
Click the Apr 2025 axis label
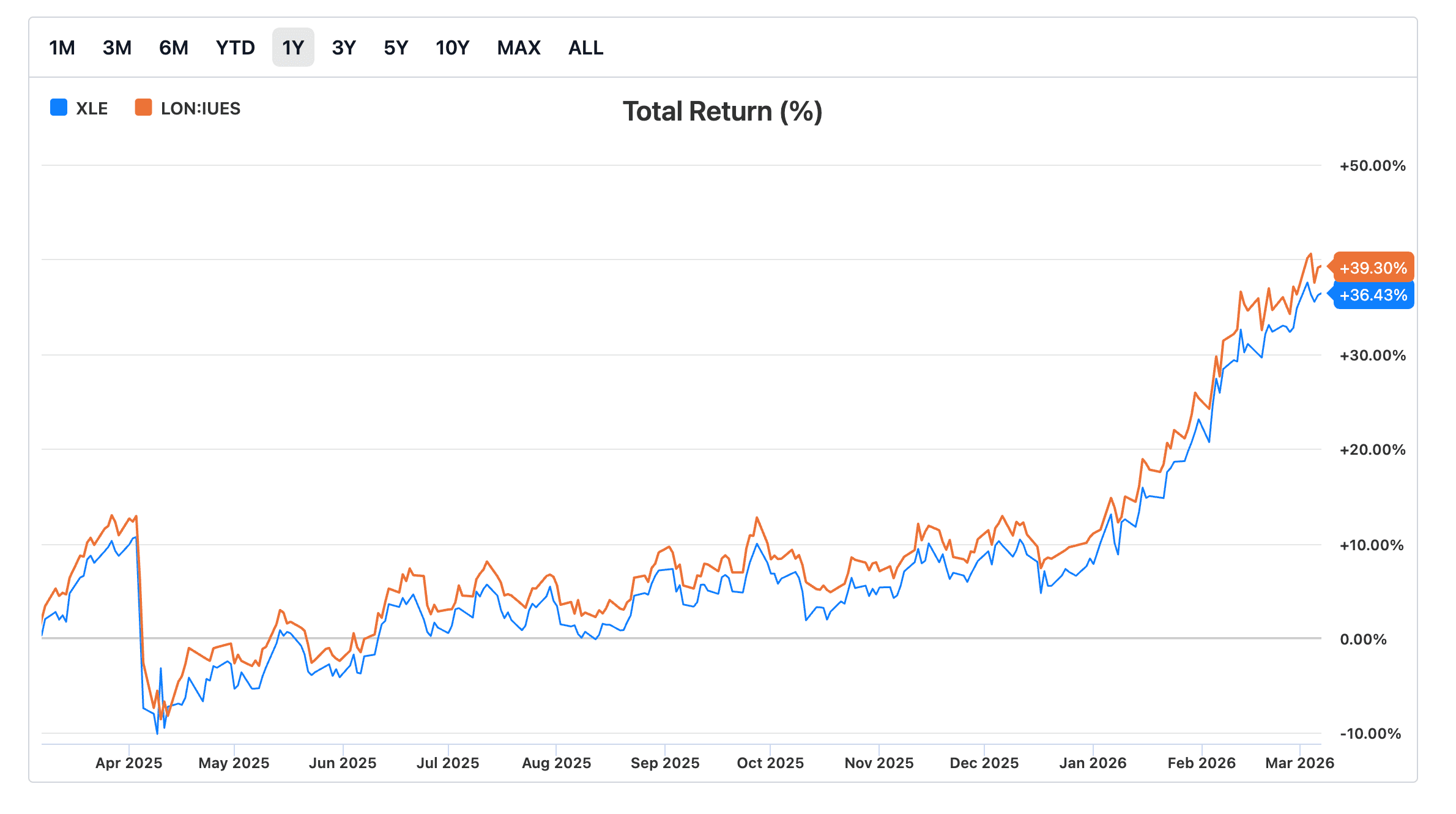click(128, 763)
